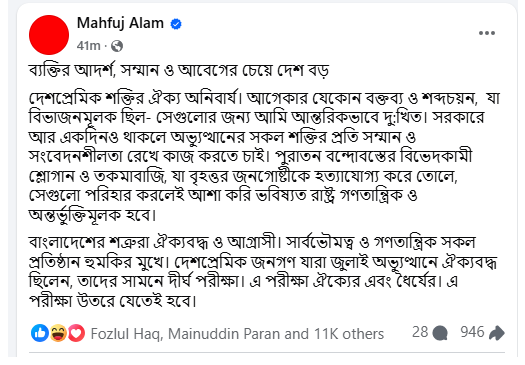Click last line পরীক্ষা উতরে যেতেই হবে
525x365 pixels.
click(x=112, y=301)
